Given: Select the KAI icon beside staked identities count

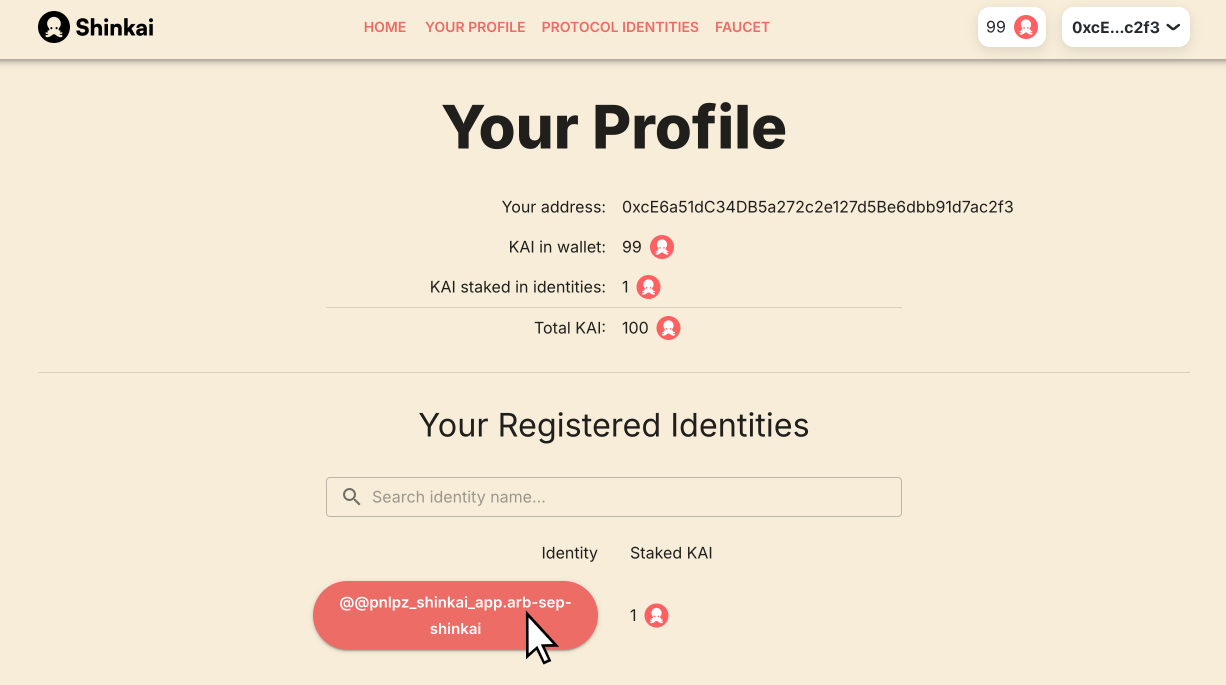Looking at the screenshot, I should coord(647,286).
